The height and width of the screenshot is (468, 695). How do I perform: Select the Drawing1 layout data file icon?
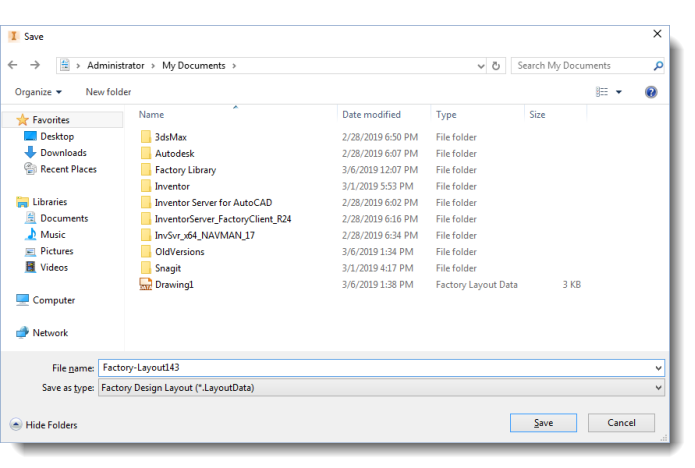pos(146,284)
